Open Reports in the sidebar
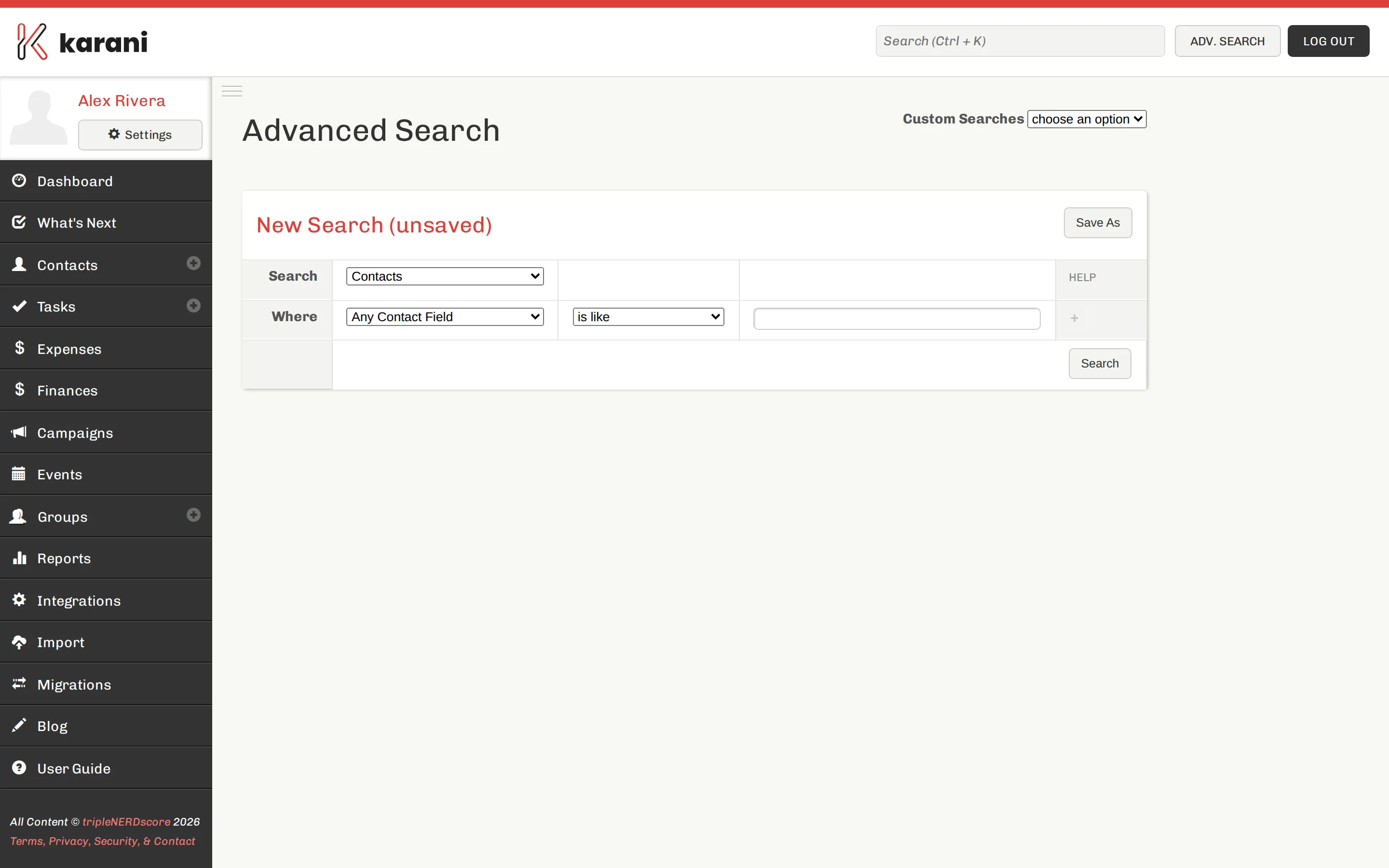 pyautogui.click(x=106, y=558)
